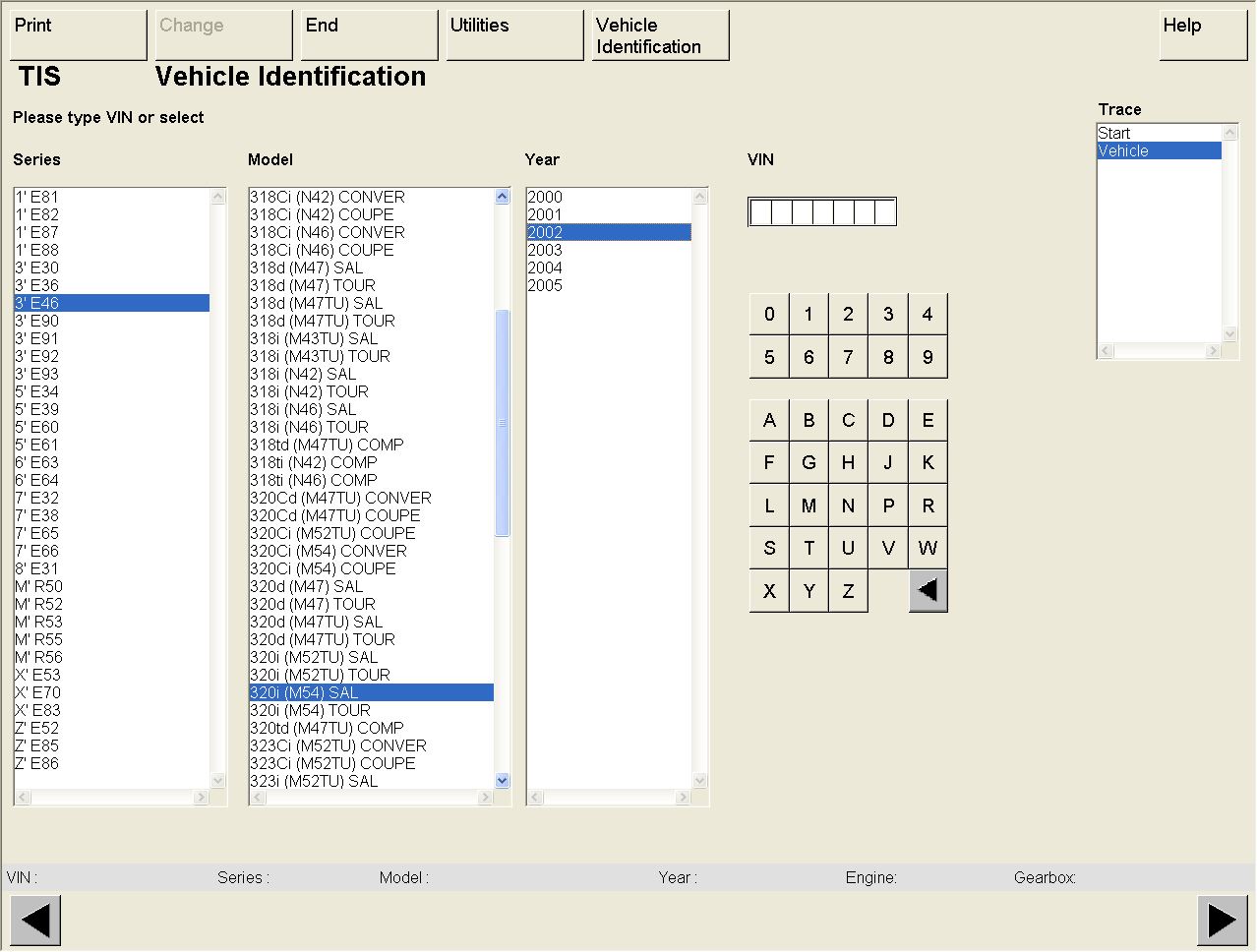The width and height of the screenshot is (1257, 952).
Task: Select year 2005
Action: (609, 285)
